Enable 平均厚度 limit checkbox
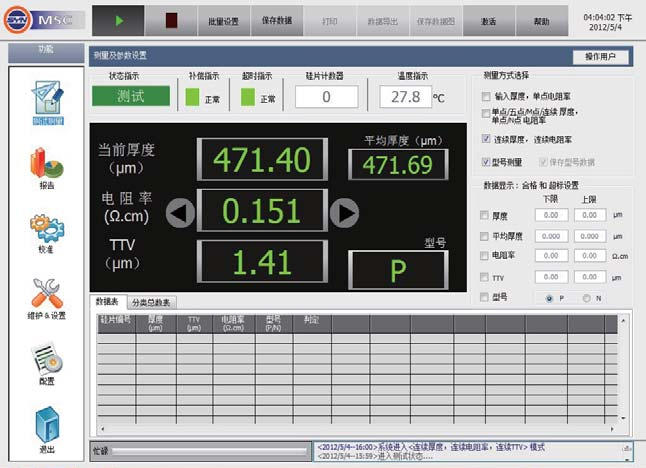This screenshot has height=468, width=646. coord(484,236)
